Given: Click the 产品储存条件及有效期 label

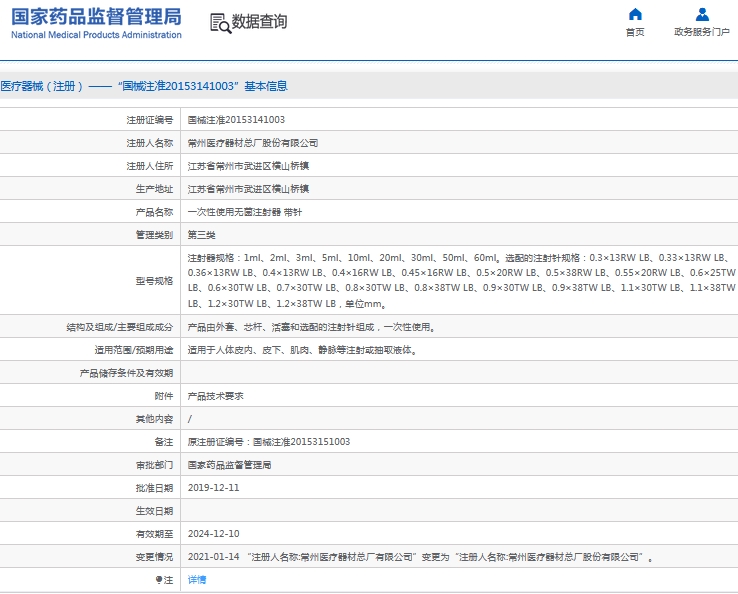Looking at the screenshot, I should click(126, 373).
